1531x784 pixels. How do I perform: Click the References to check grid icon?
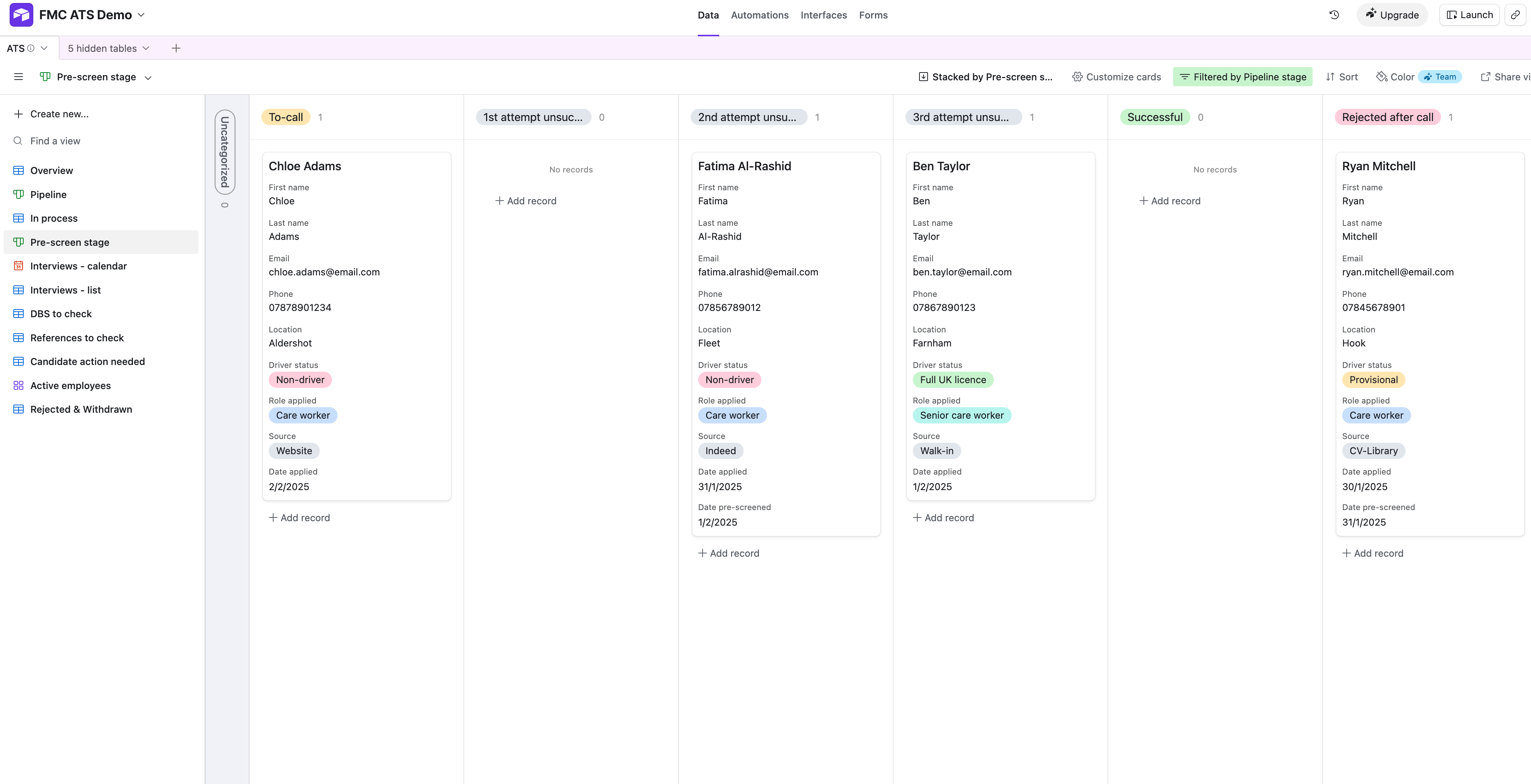tap(19, 338)
